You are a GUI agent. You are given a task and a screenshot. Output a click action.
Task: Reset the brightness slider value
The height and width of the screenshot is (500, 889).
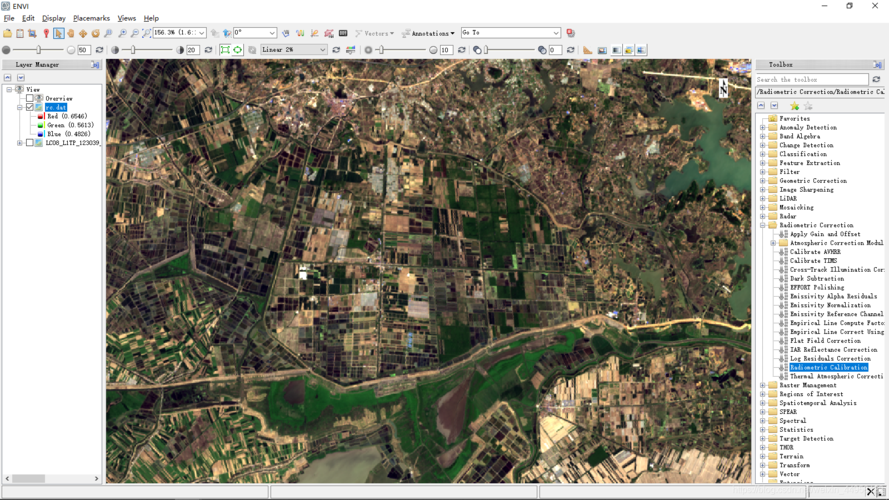[99, 50]
